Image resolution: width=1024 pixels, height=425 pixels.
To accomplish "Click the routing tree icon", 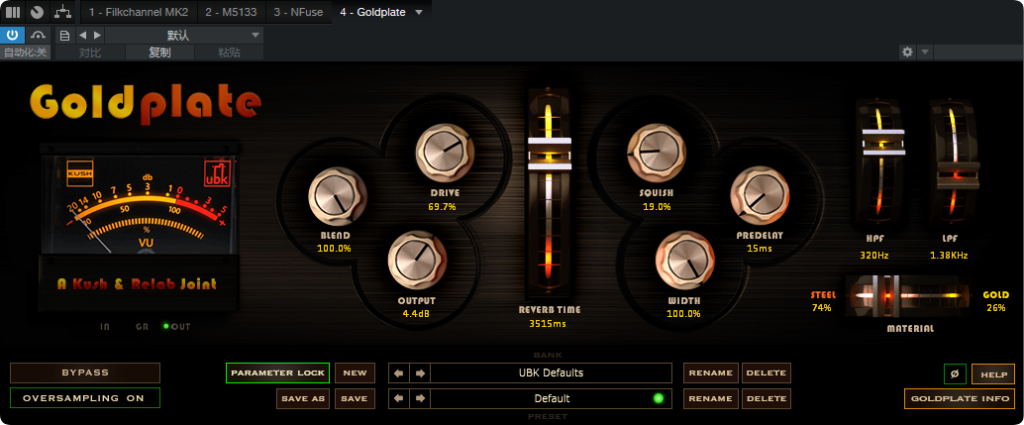I will [x=63, y=12].
